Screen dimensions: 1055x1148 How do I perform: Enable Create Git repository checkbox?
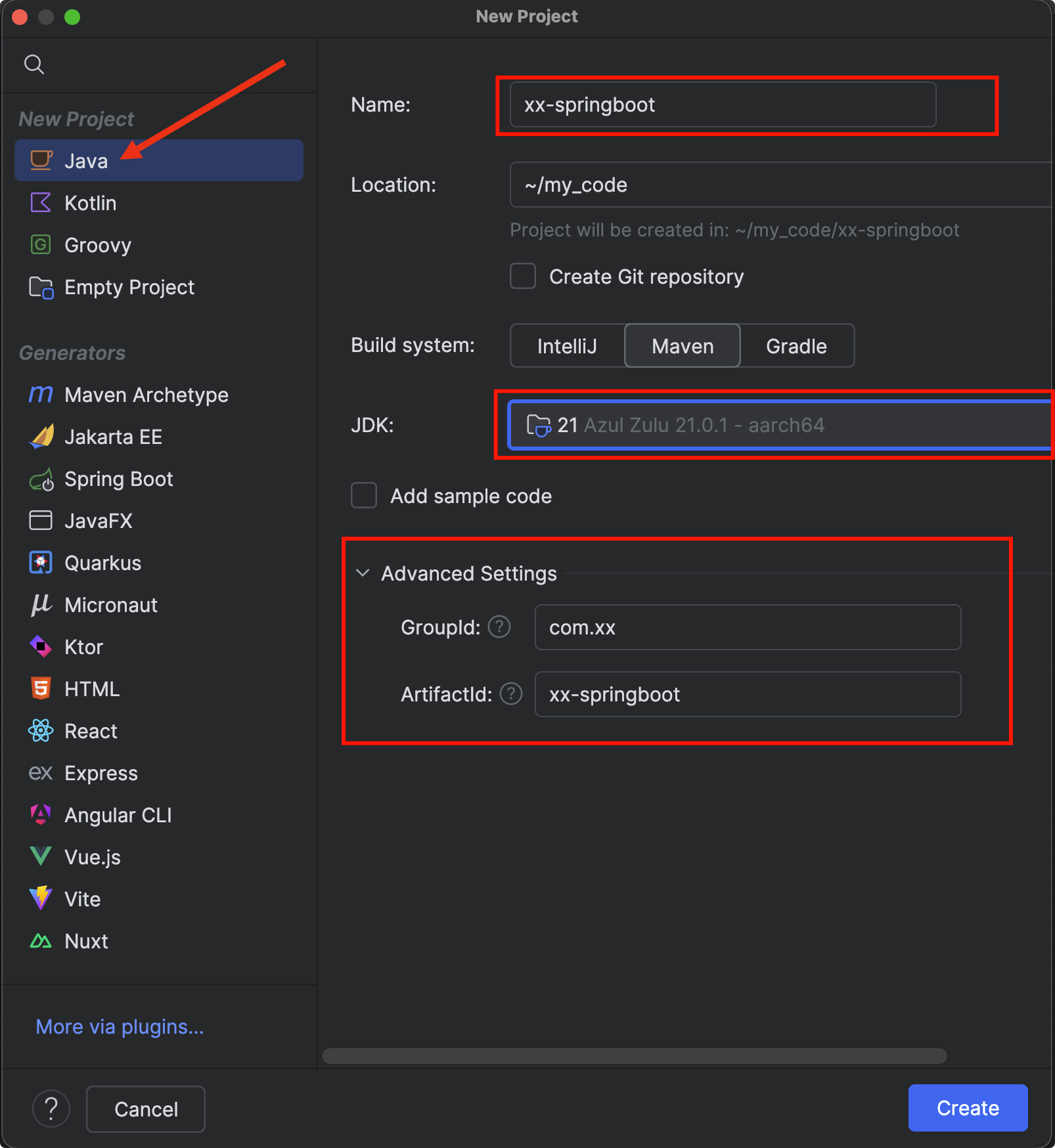[523, 276]
